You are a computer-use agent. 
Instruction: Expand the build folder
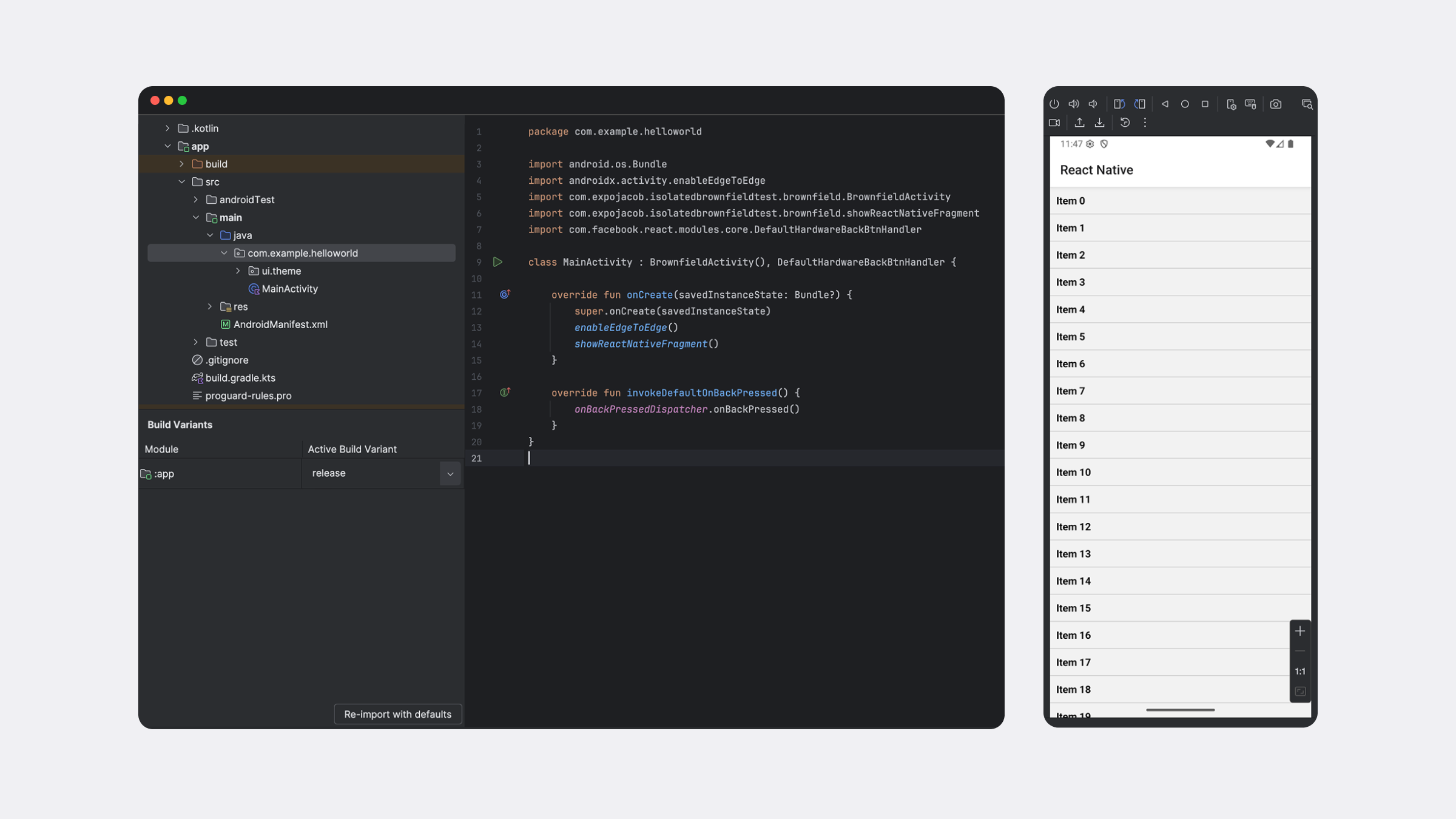coord(181,164)
